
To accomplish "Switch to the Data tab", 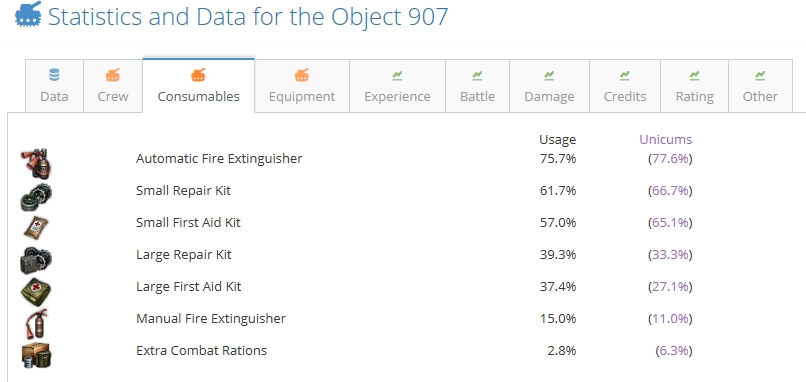I will tap(54, 86).
